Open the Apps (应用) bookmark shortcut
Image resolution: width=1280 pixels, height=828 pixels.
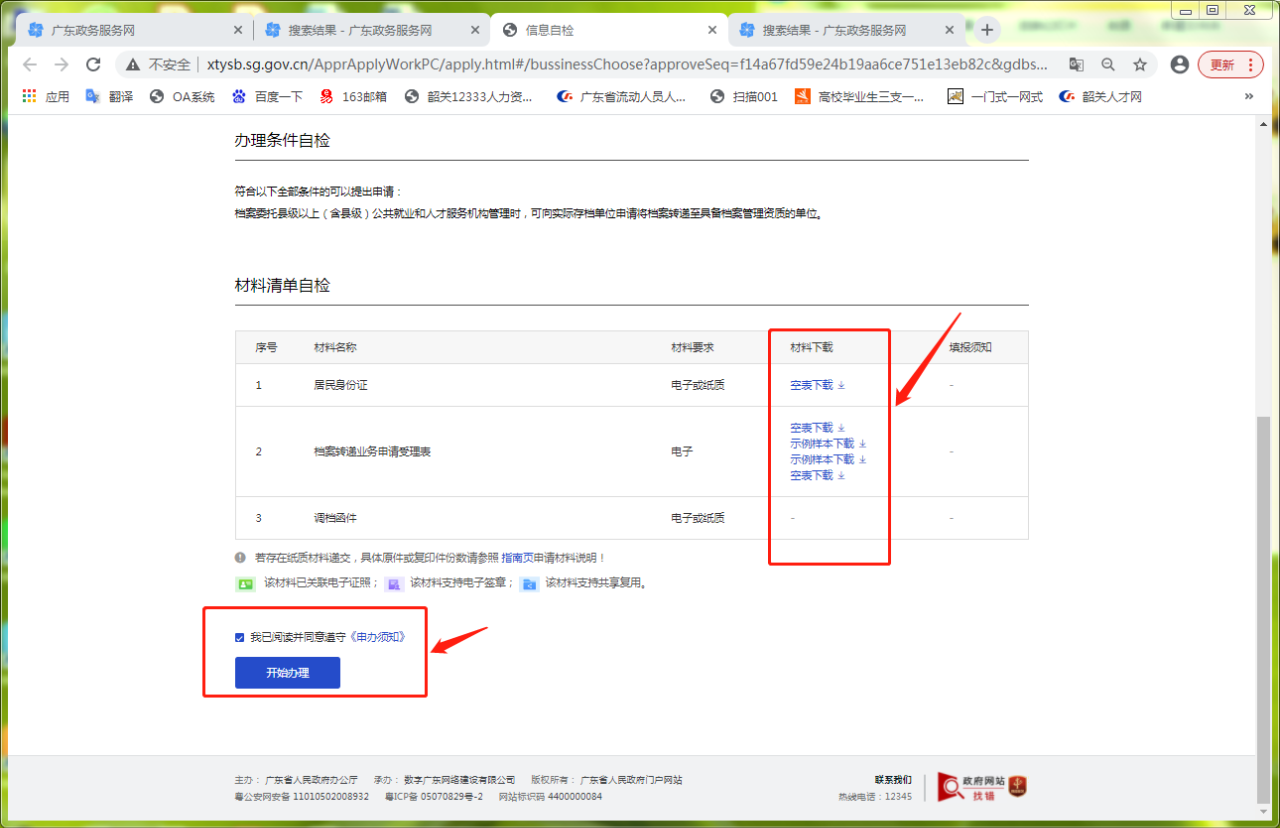point(46,97)
